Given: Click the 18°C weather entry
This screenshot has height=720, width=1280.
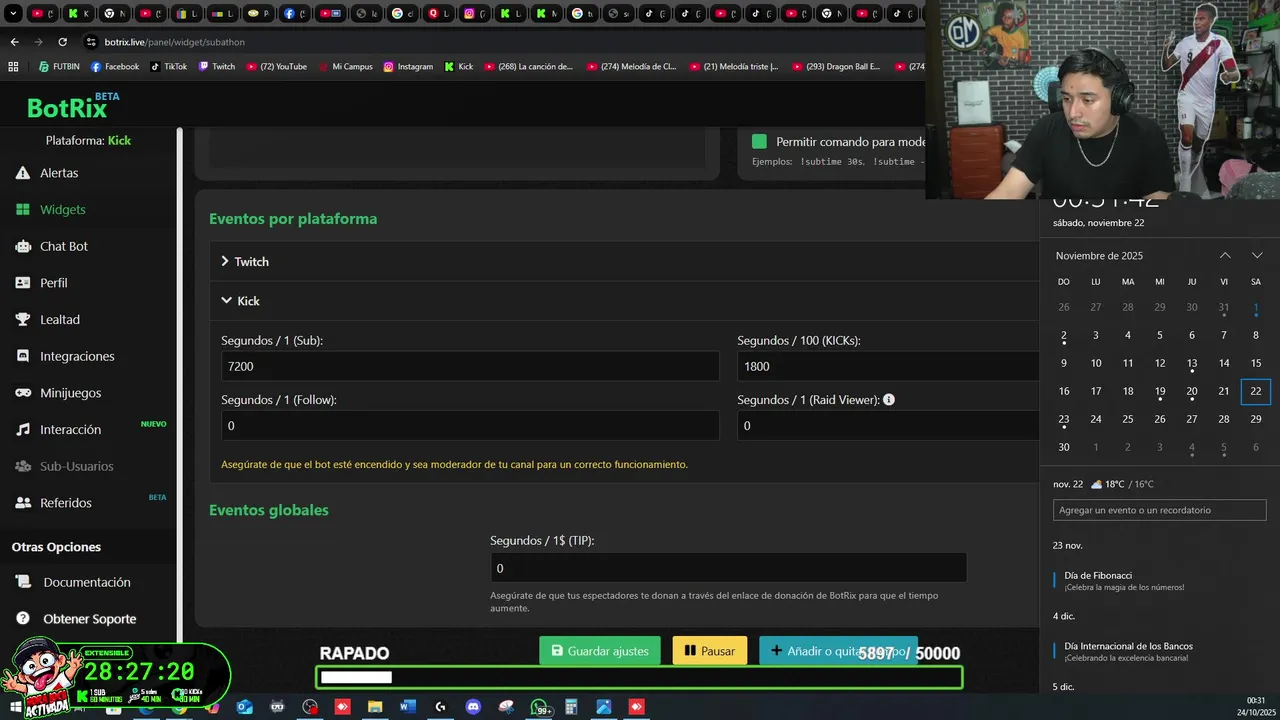Looking at the screenshot, I should 1122,484.
